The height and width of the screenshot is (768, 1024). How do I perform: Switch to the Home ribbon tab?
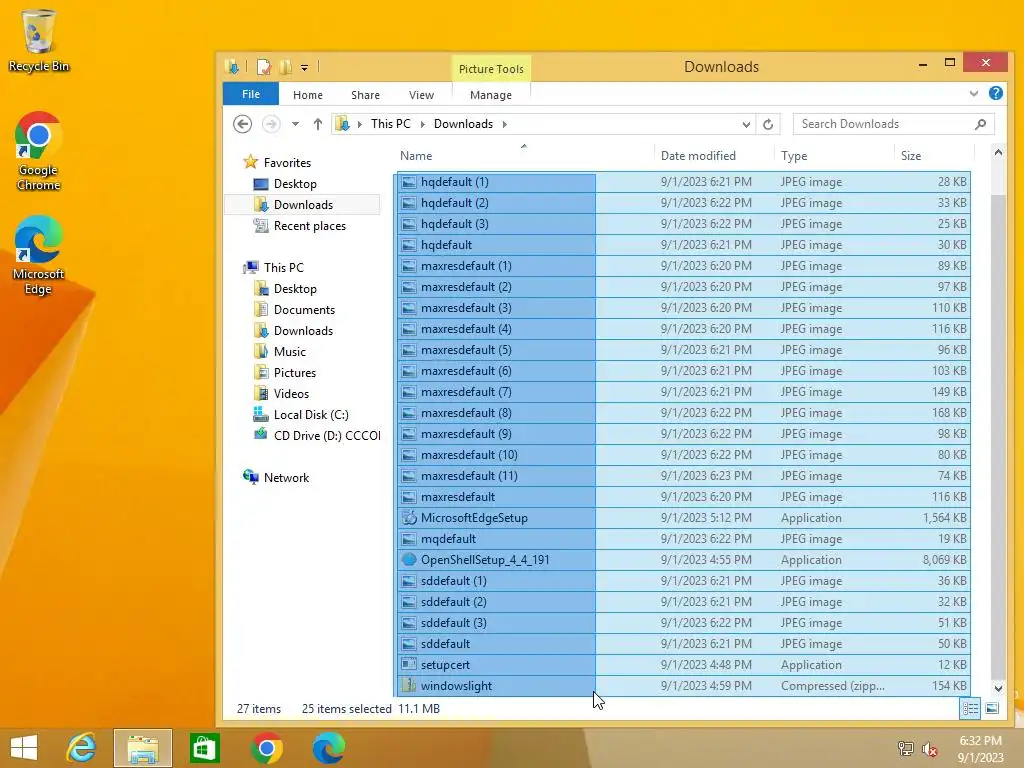tap(308, 95)
